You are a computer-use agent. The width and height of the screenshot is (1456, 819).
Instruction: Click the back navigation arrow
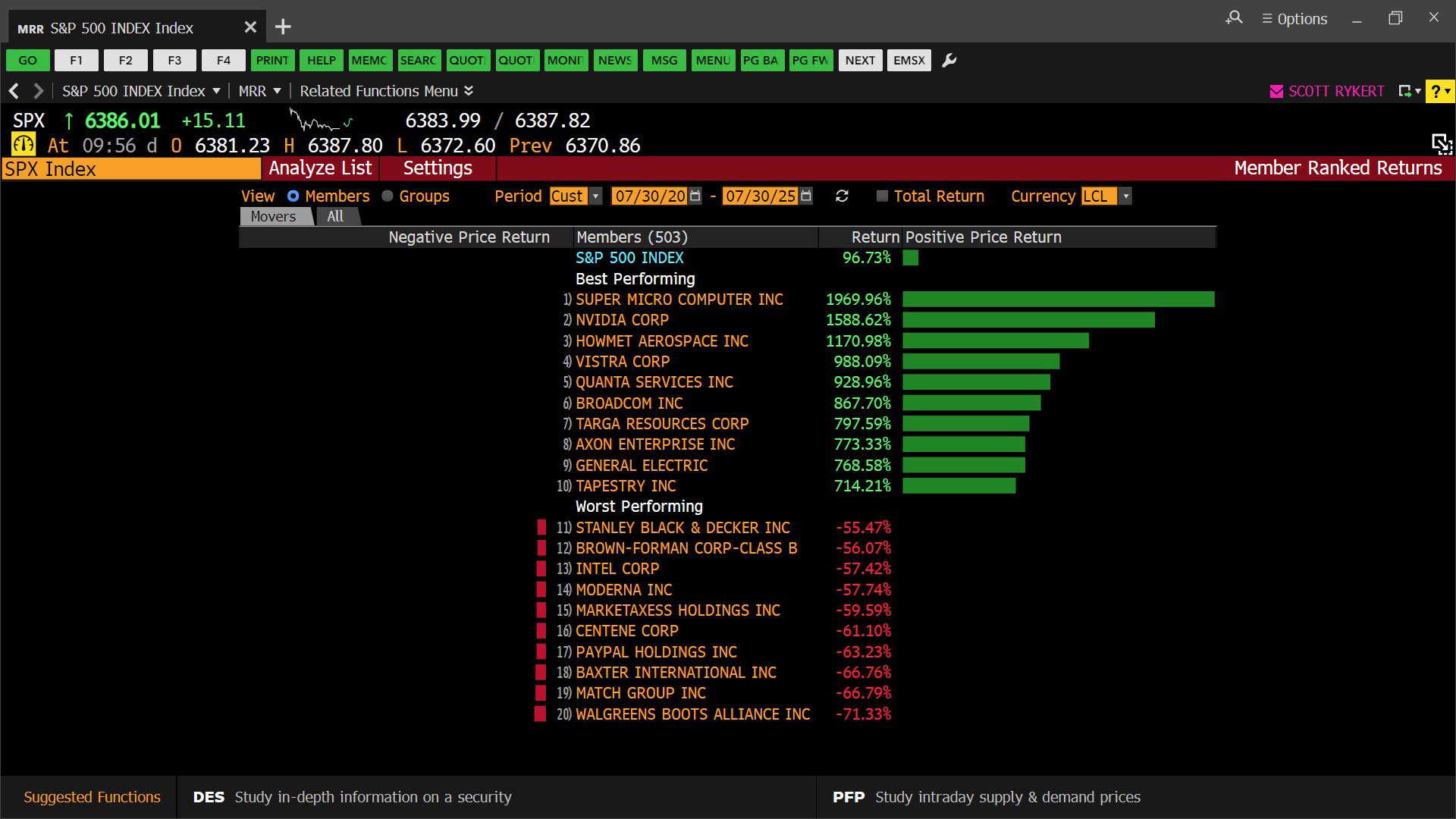(x=14, y=91)
